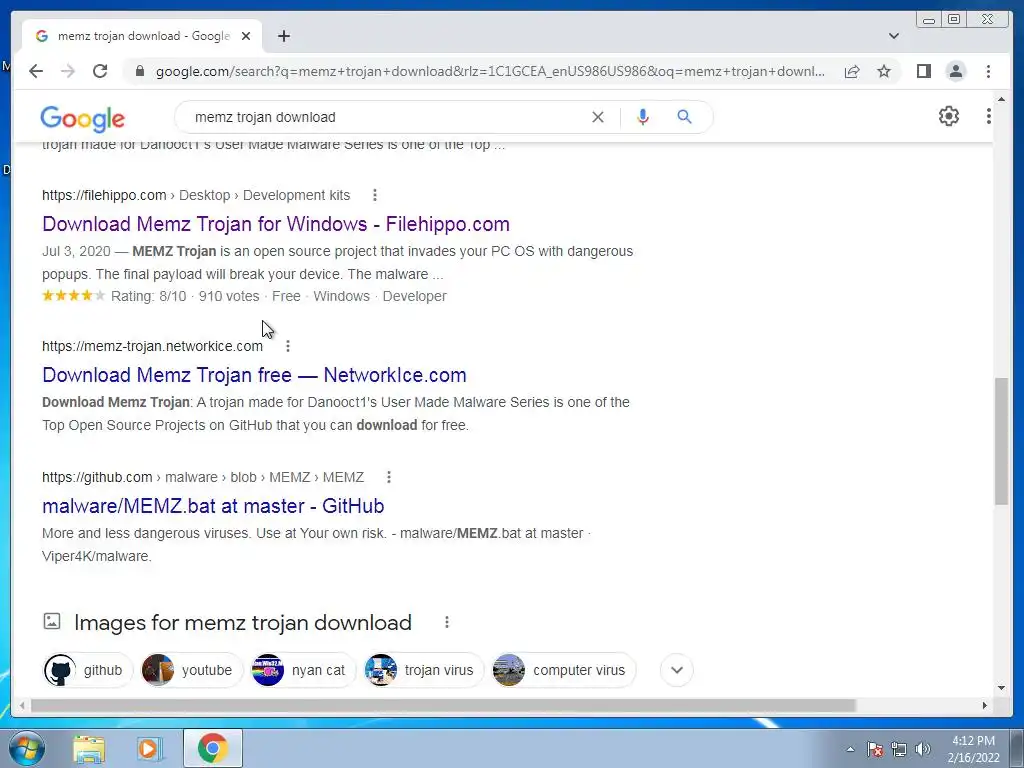The width and height of the screenshot is (1024, 768).
Task: Select the computer virus image filter chip
Action: pos(564,670)
